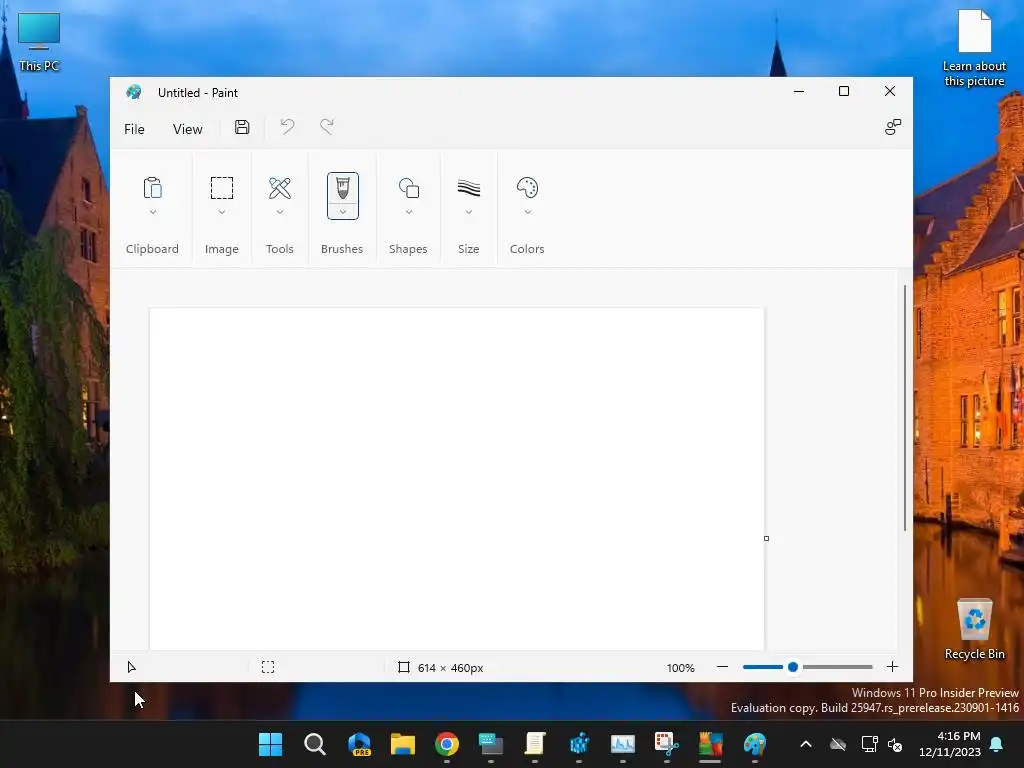Open the Colors palette icon
This screenshot has width=1024, height=768.
[x=527, y=188]
